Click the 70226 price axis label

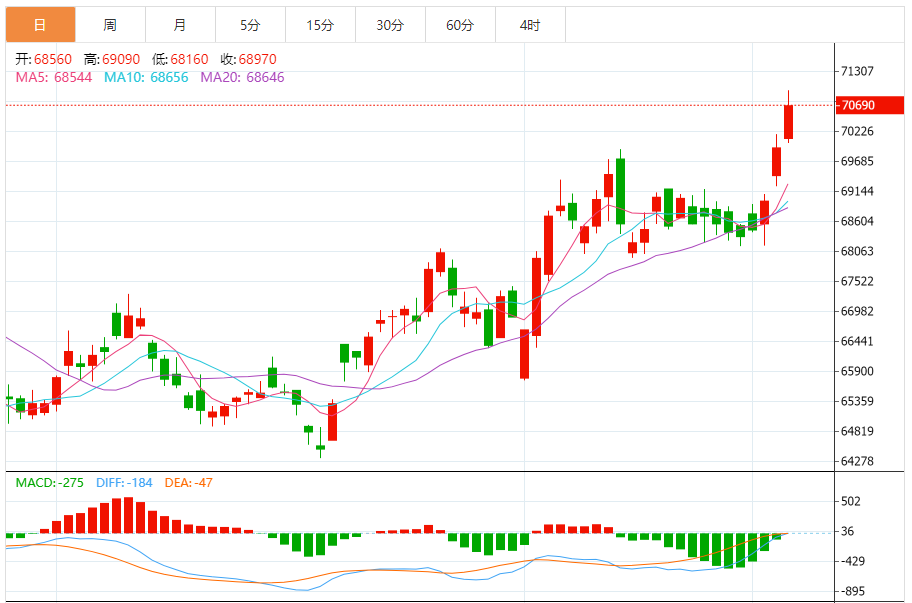[x=857, y=131]
